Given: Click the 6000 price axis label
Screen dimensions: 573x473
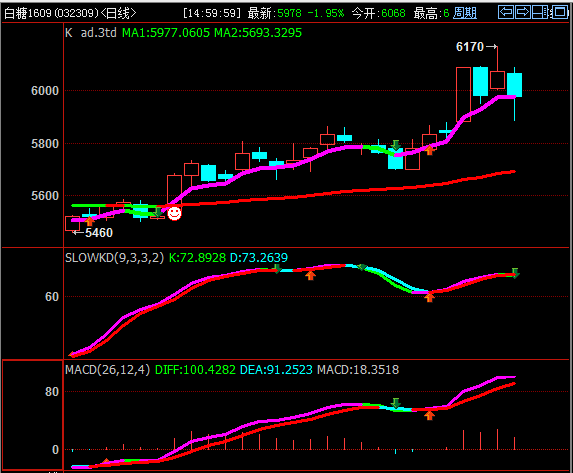Looking at the screenshot, I should click(45, 91).
